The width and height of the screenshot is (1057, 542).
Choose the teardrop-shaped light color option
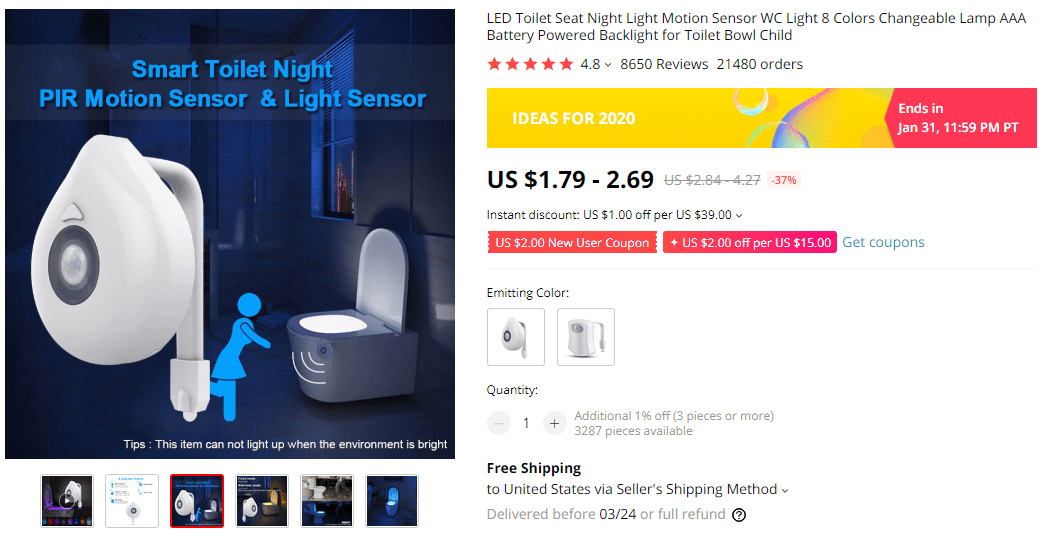516,337
